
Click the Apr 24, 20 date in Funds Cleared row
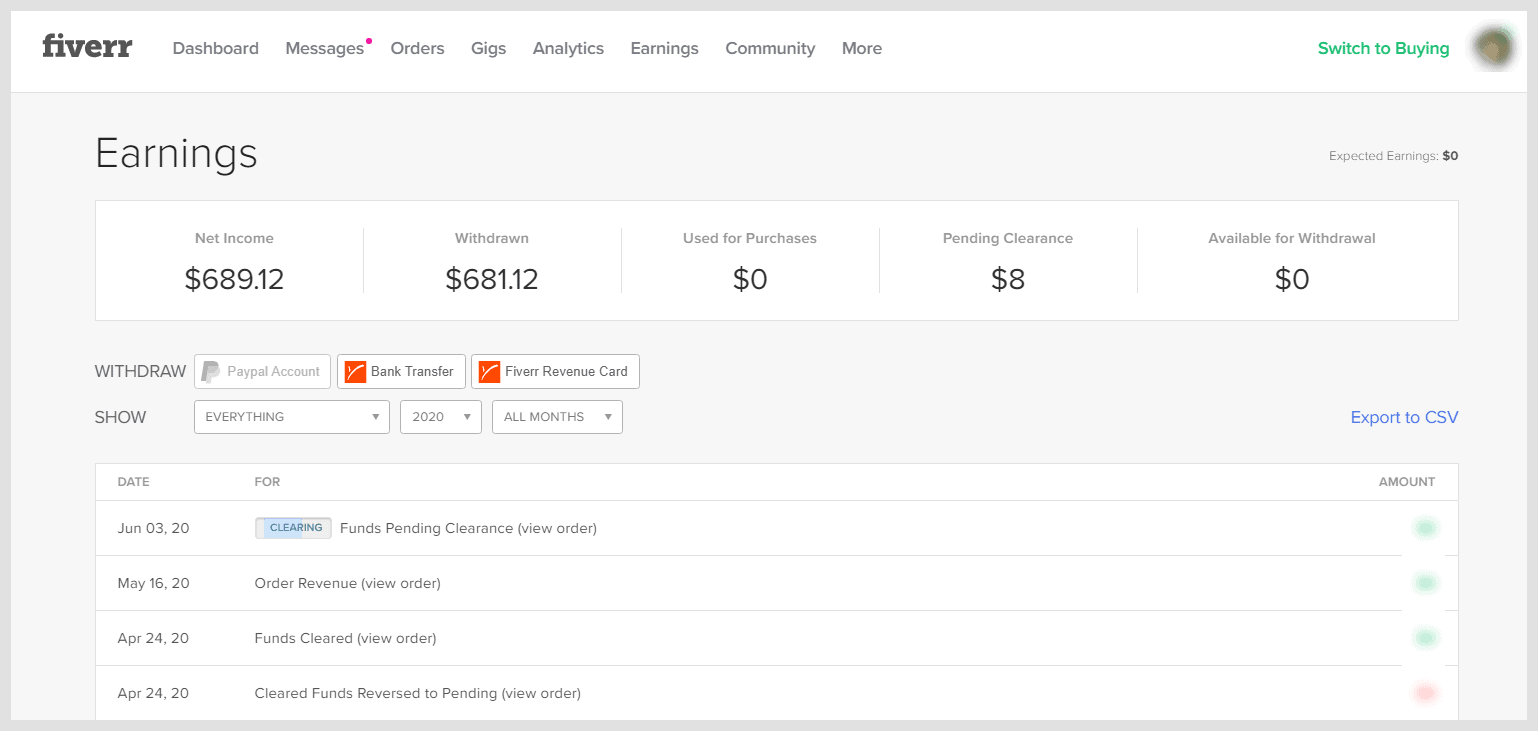153,638
